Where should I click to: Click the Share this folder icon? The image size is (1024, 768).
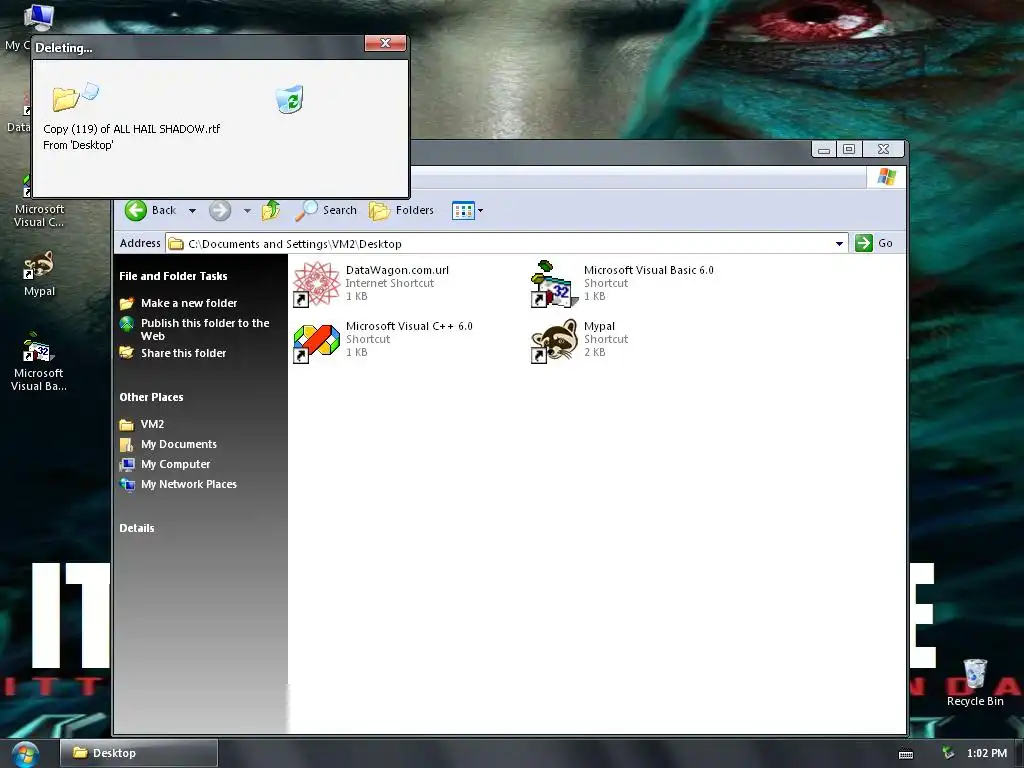[x=127, y=353]
